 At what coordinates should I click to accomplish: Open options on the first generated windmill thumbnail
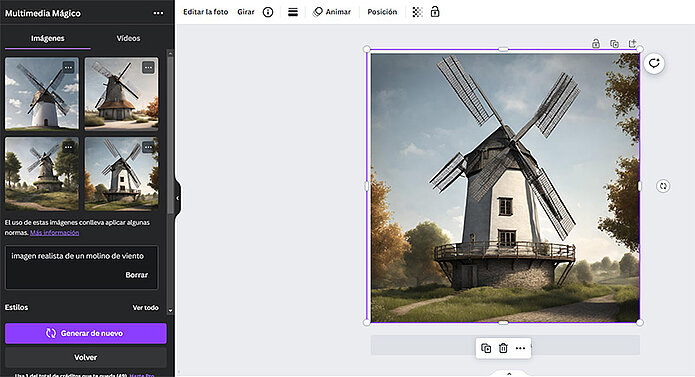click(x=68, y=67)
